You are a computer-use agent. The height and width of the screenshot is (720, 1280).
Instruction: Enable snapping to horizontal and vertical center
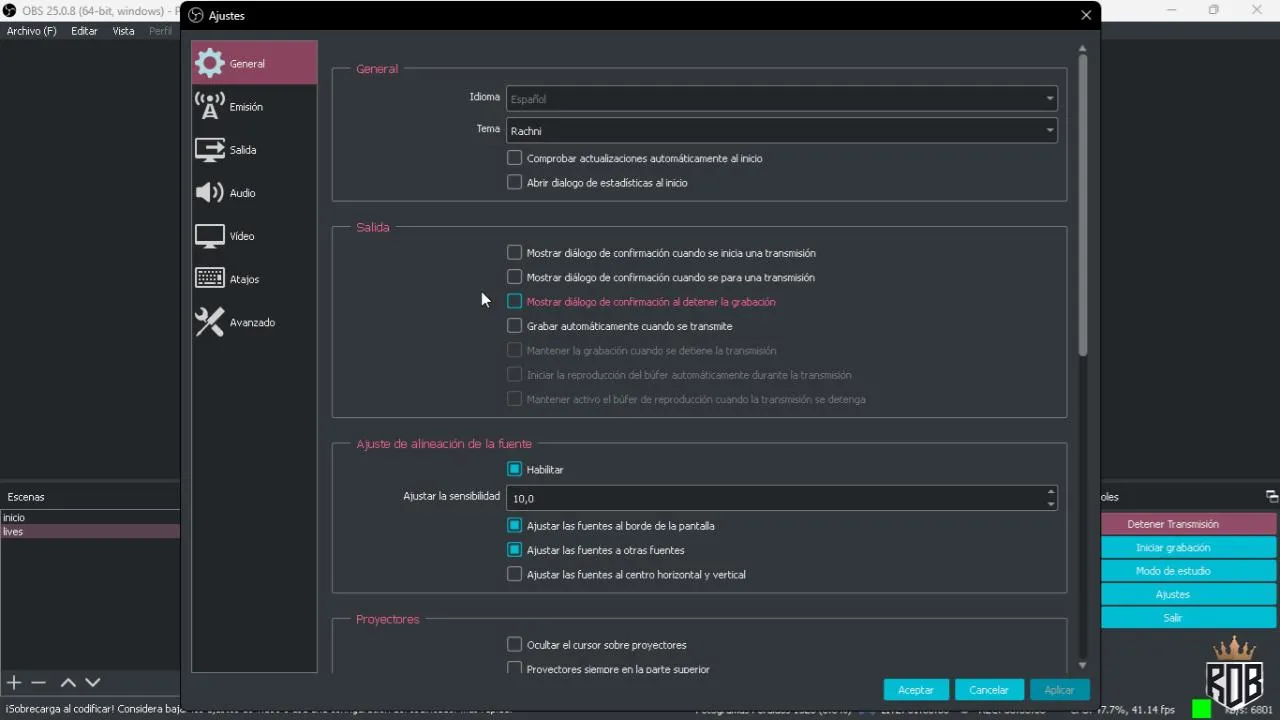coord(515,574)
